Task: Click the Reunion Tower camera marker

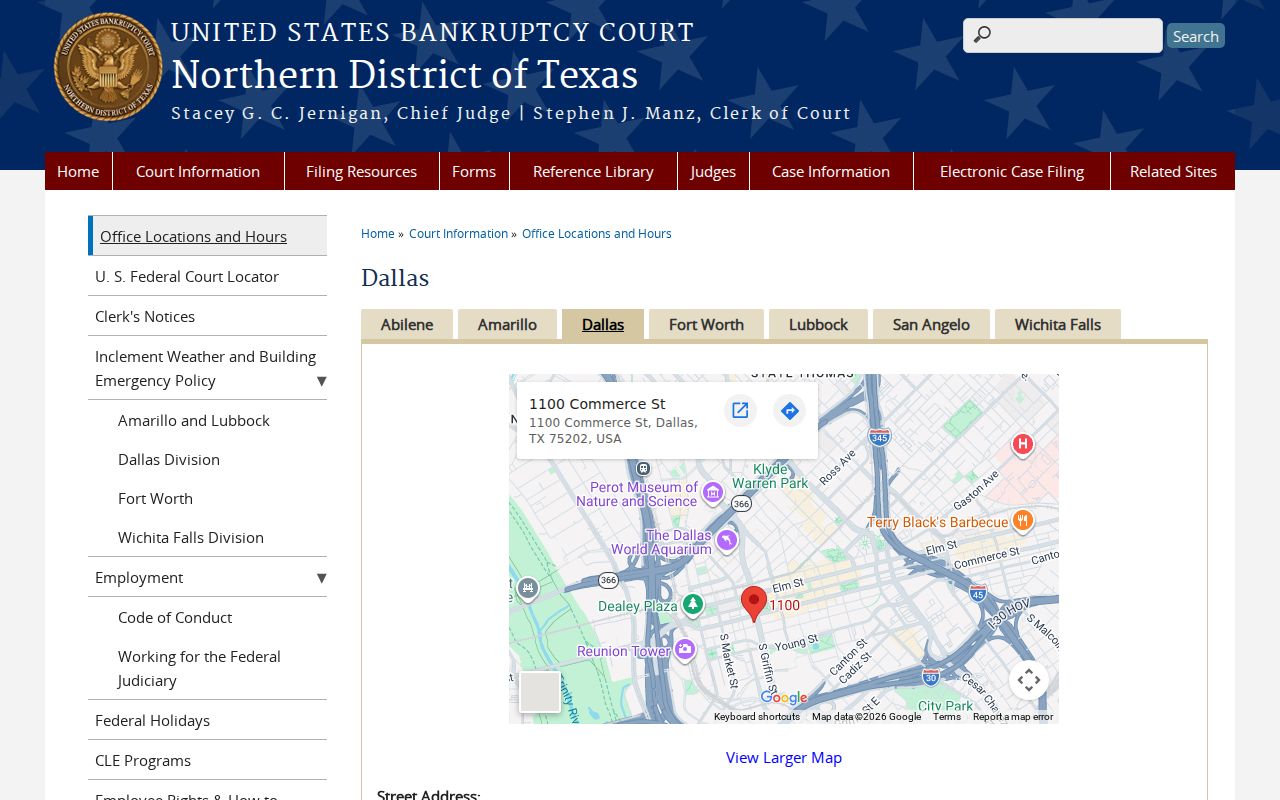Action: coord(684,650)
